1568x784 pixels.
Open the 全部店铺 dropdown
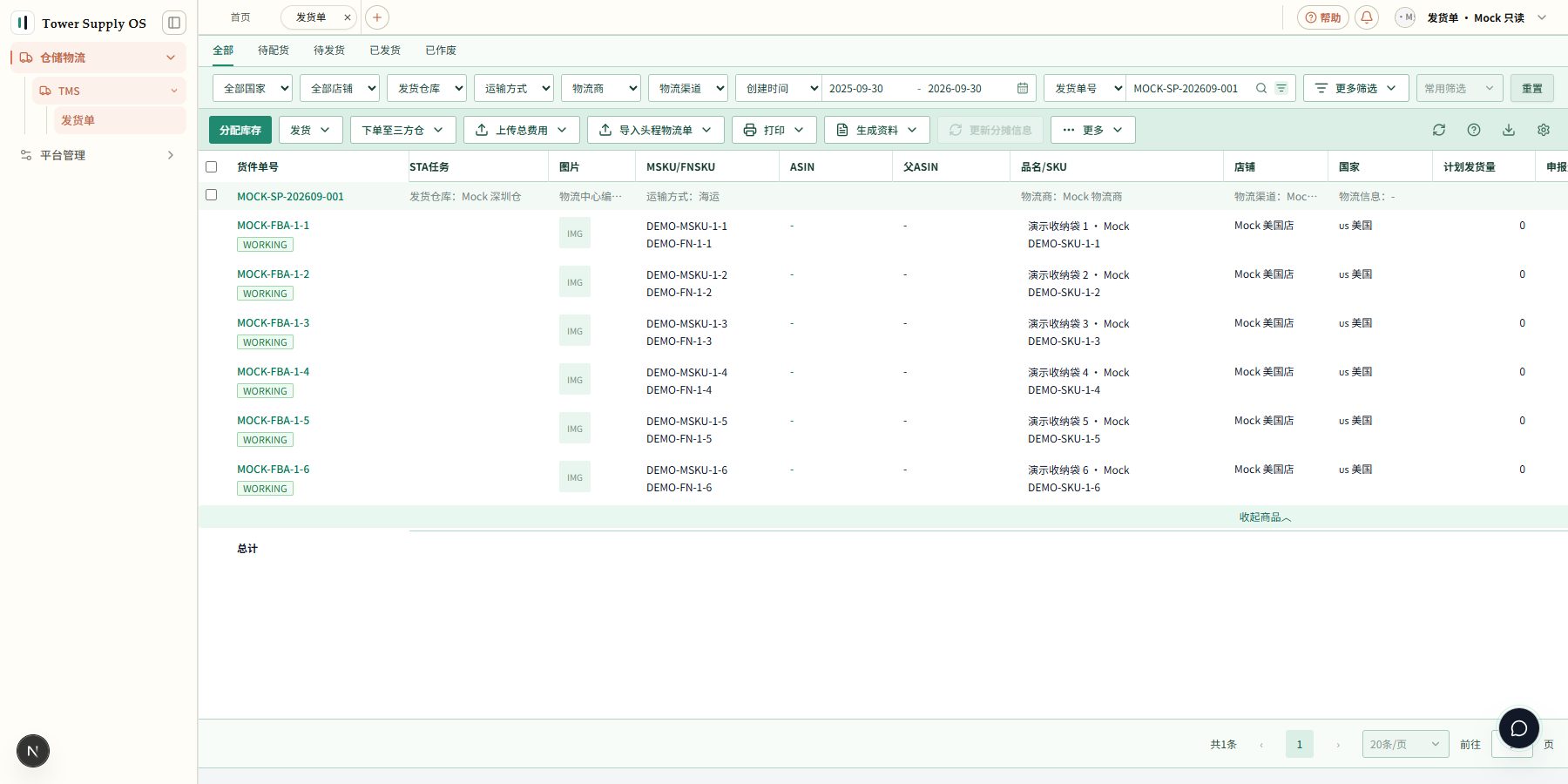[340, 88]
